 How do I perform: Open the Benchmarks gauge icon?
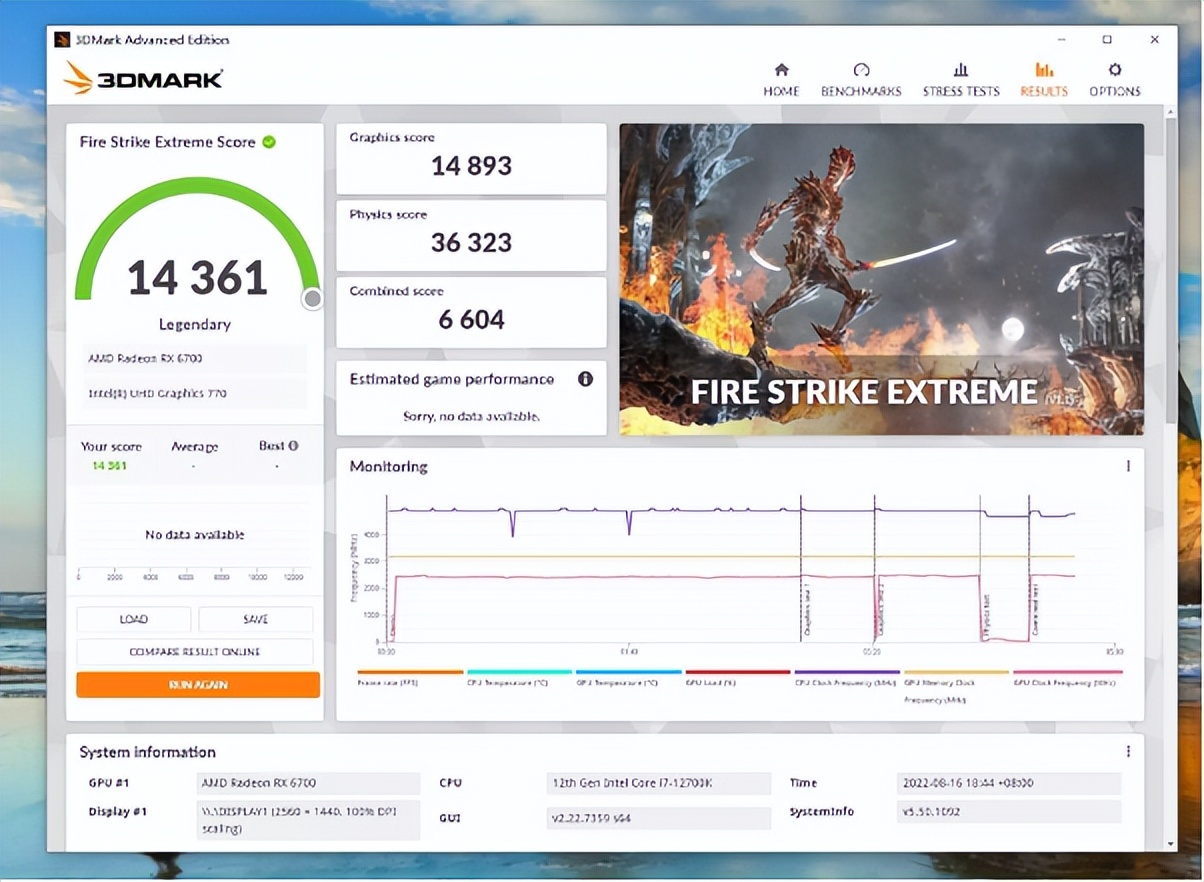pyautogui.click(x=861, y=70)
